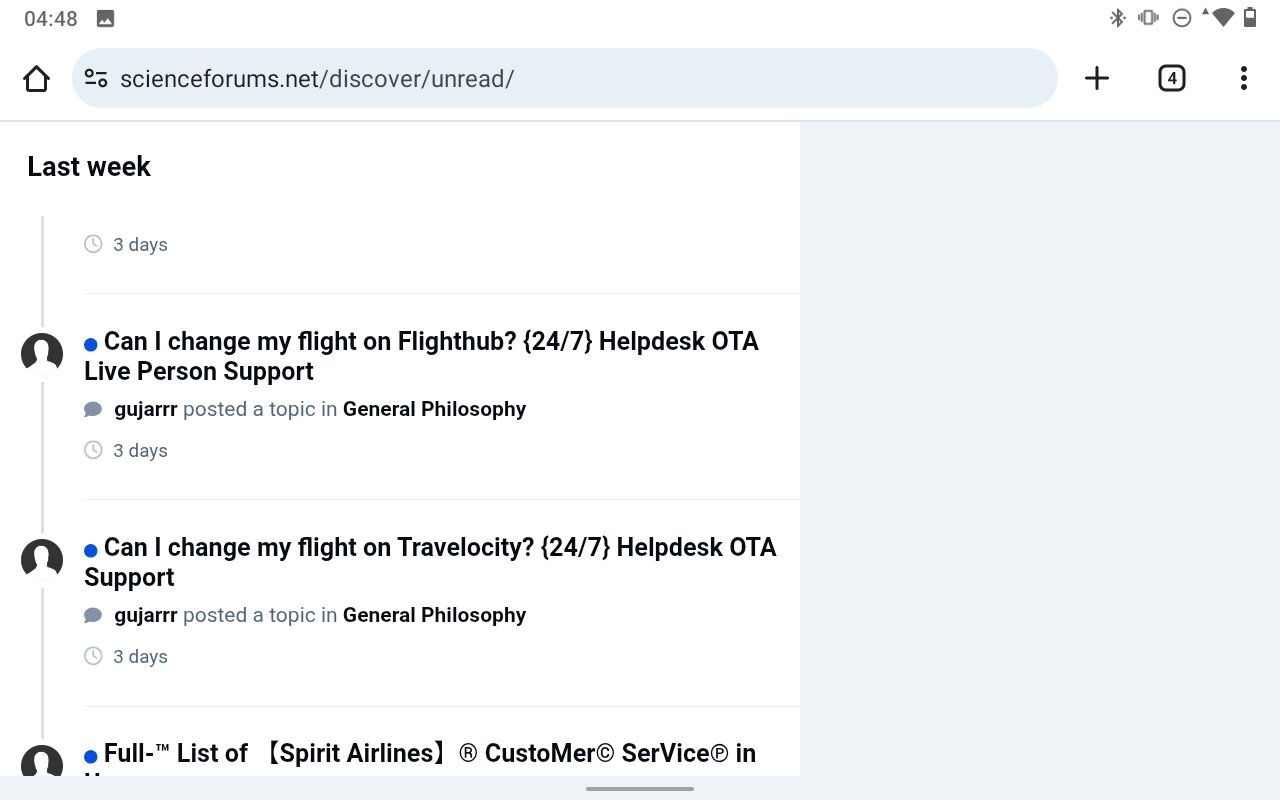
Task: Tap the Chrome home icon
Action: pos(36,78)
